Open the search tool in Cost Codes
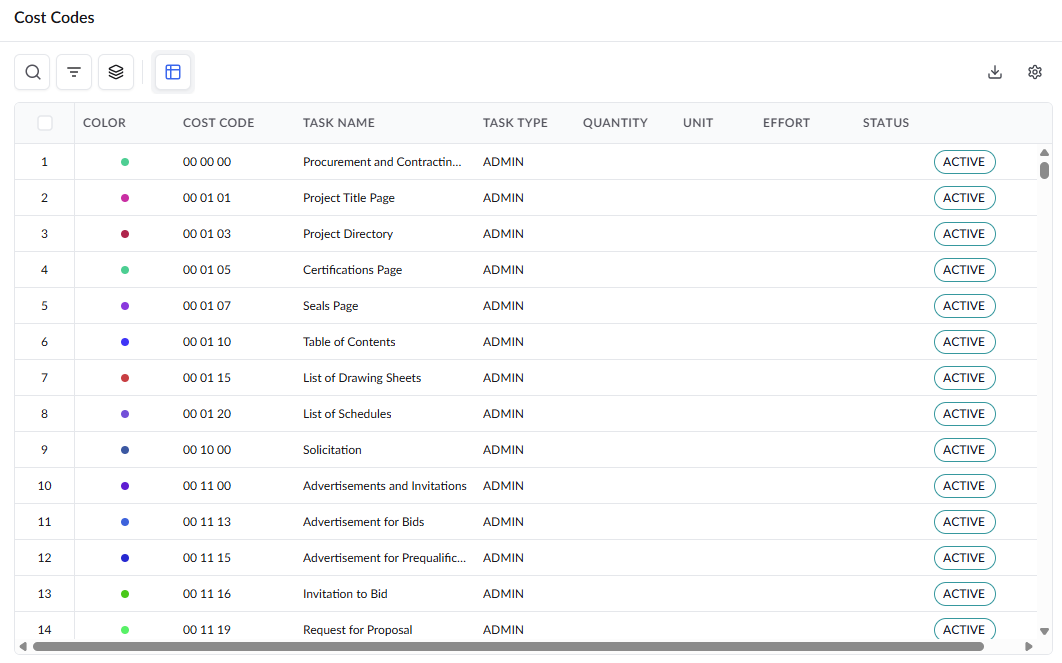 tap(33, 72)
